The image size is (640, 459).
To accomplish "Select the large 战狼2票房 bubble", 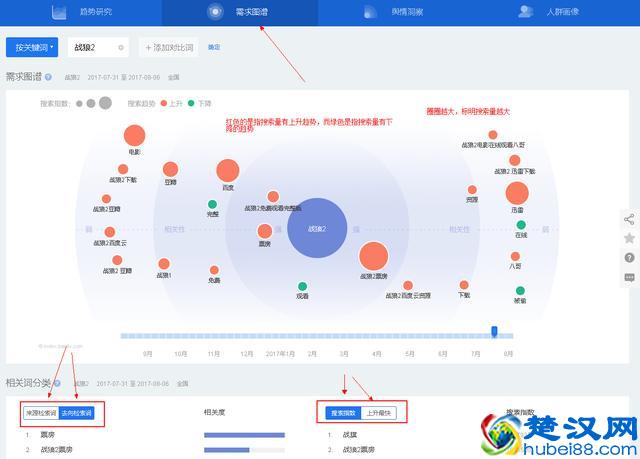I will point(373,256).
